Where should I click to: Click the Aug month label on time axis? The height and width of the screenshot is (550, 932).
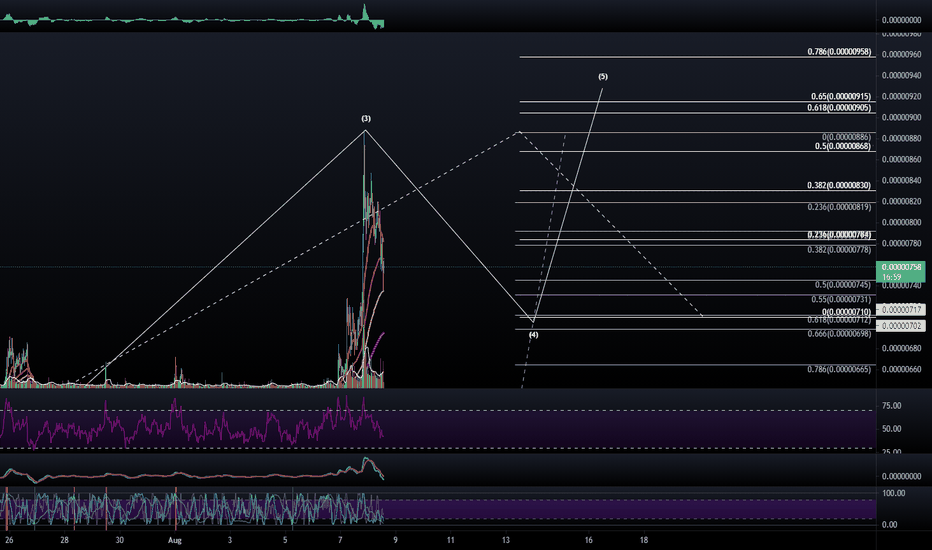coord(175,540)
